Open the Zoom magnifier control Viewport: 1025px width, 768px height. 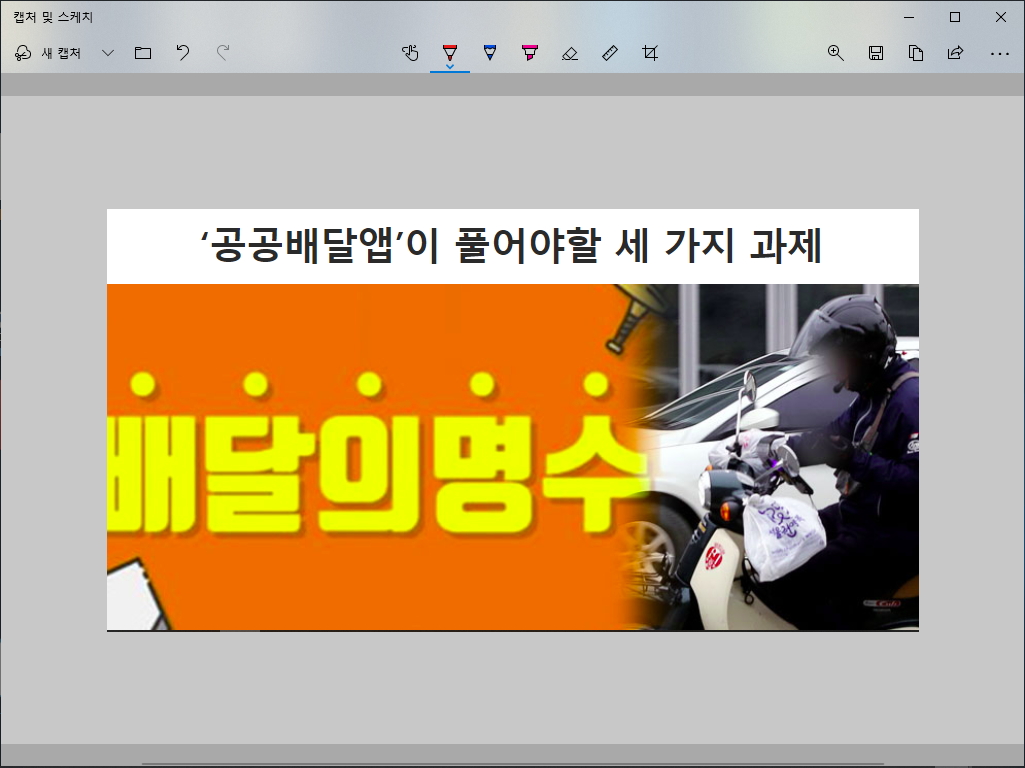(835, 53)
